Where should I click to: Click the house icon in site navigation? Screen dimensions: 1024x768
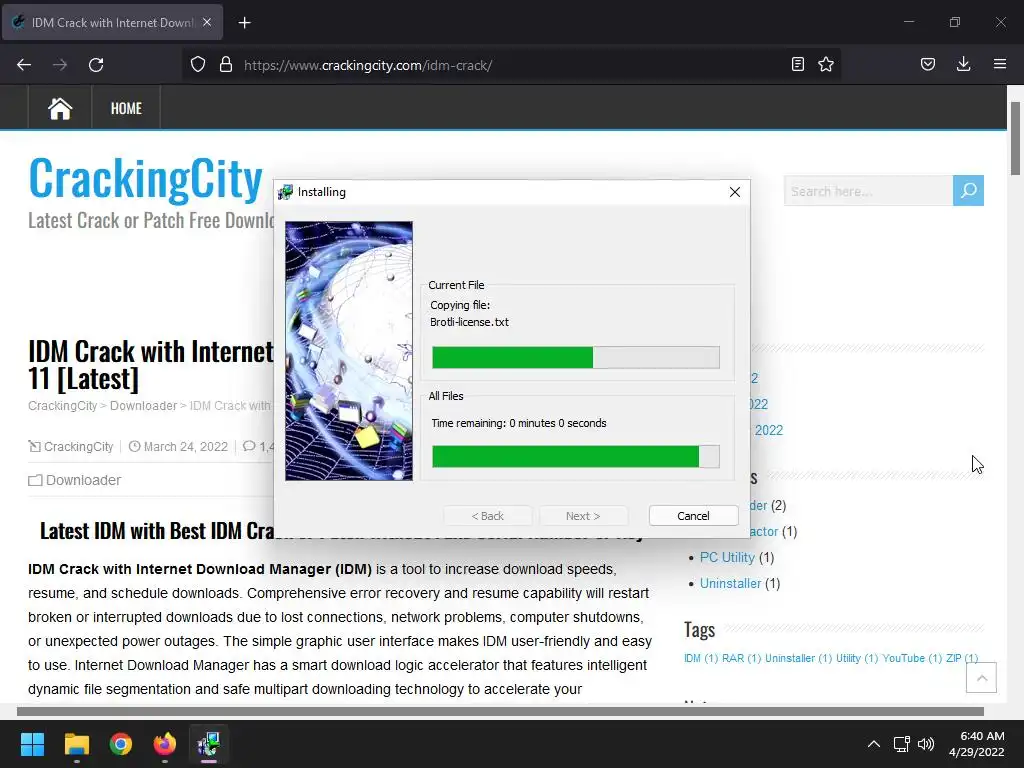pyautogui.click(x=60, y=108)
